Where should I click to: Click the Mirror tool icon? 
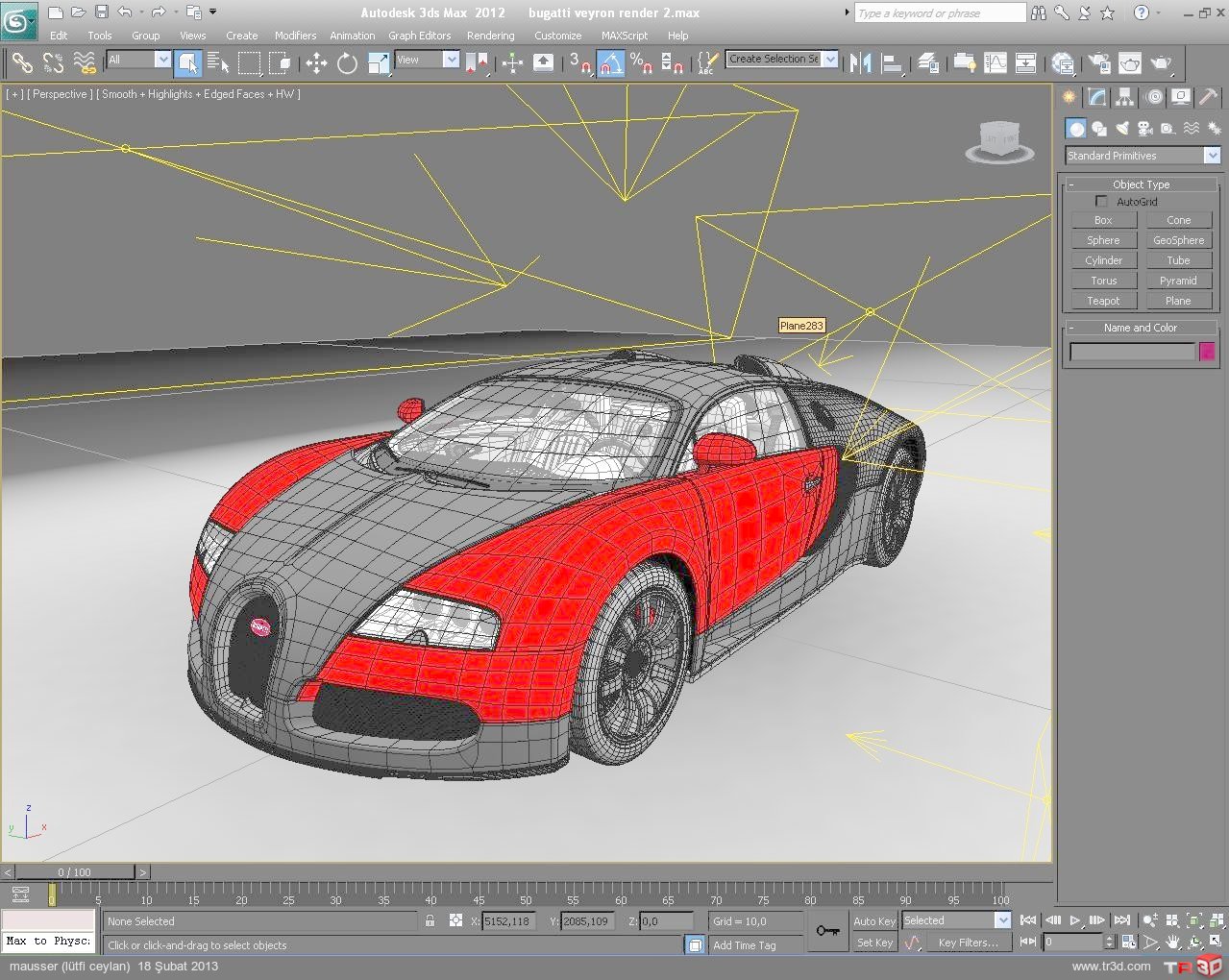(x=860, y=63)
